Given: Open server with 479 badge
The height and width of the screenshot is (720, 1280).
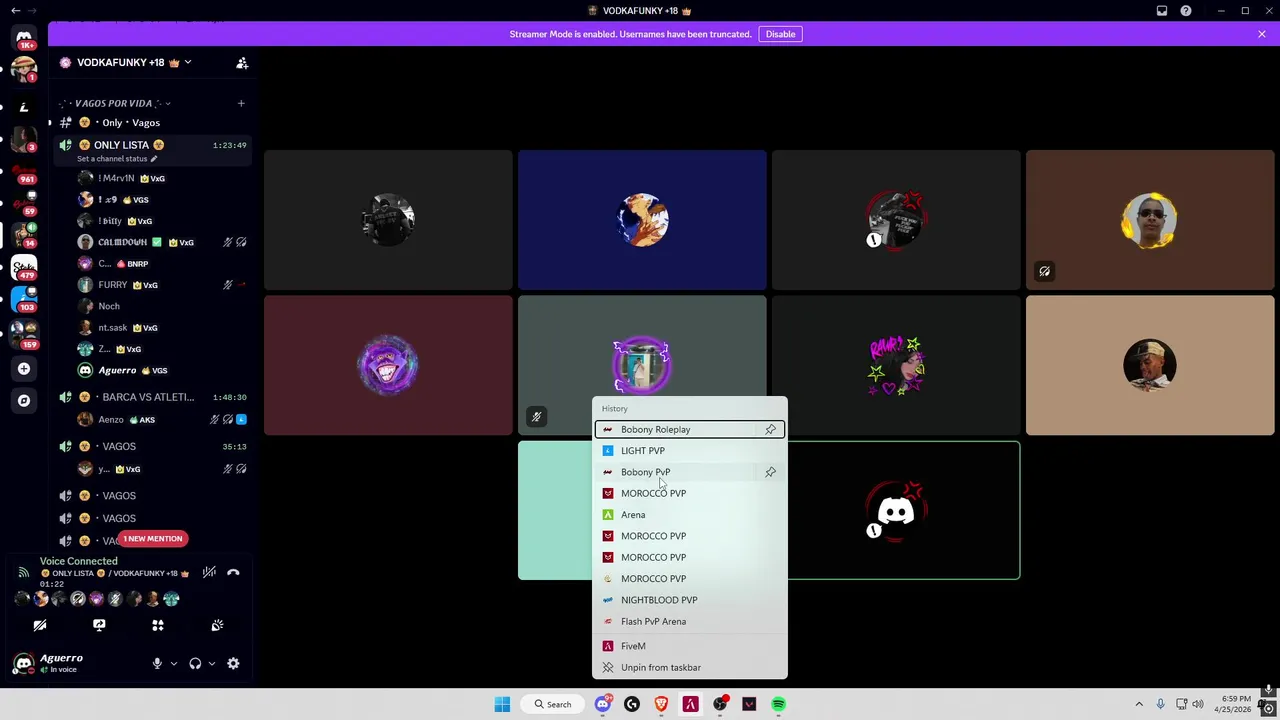Looking at the screenshot, I should point(24,266).
